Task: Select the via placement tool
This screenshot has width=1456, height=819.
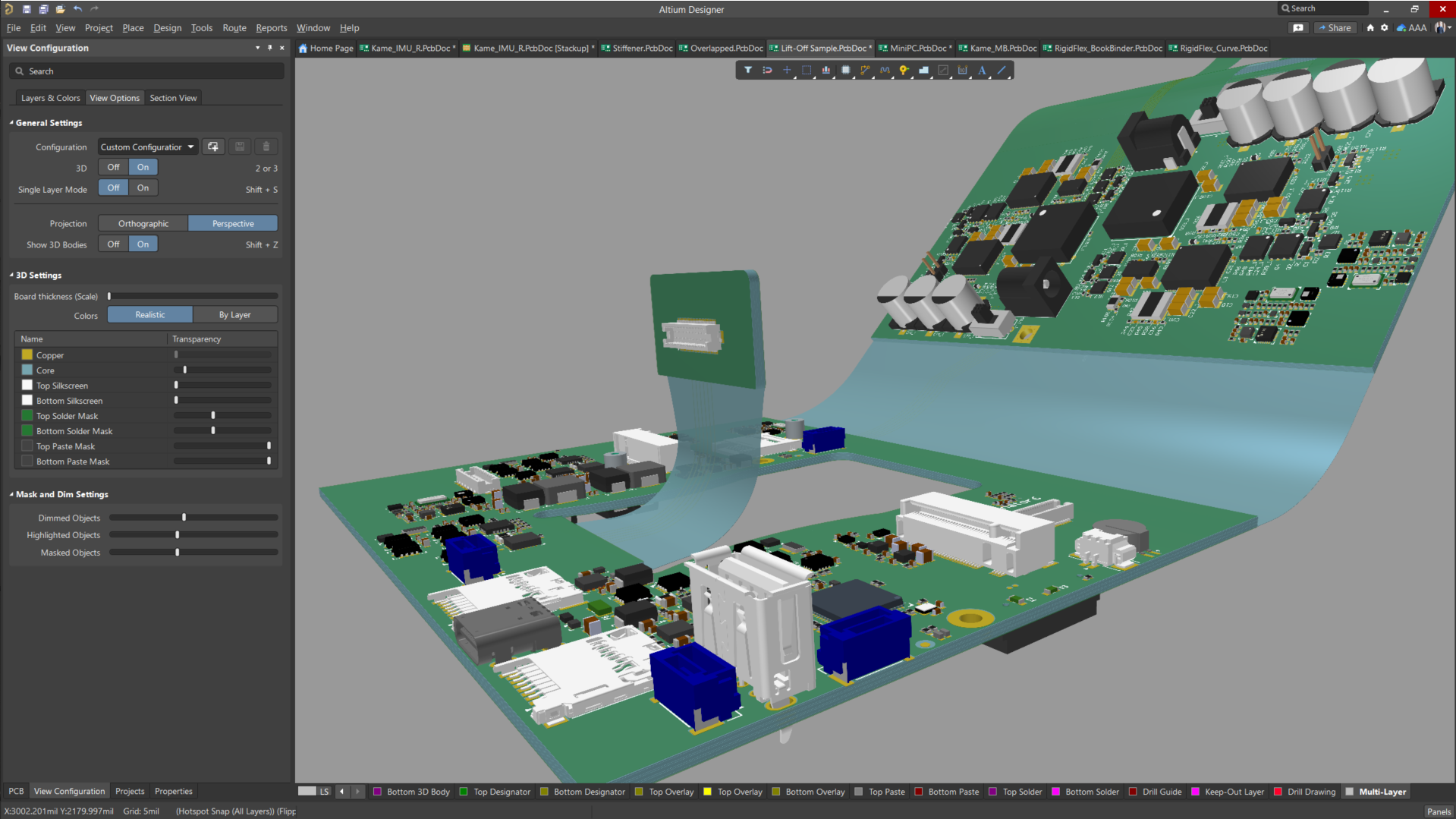Action: point(904,70)
